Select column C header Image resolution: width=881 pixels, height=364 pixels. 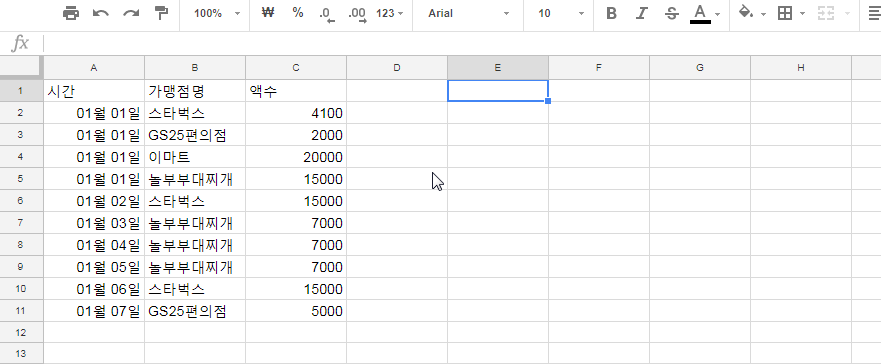pyautogui.click(x=296, y=67)
